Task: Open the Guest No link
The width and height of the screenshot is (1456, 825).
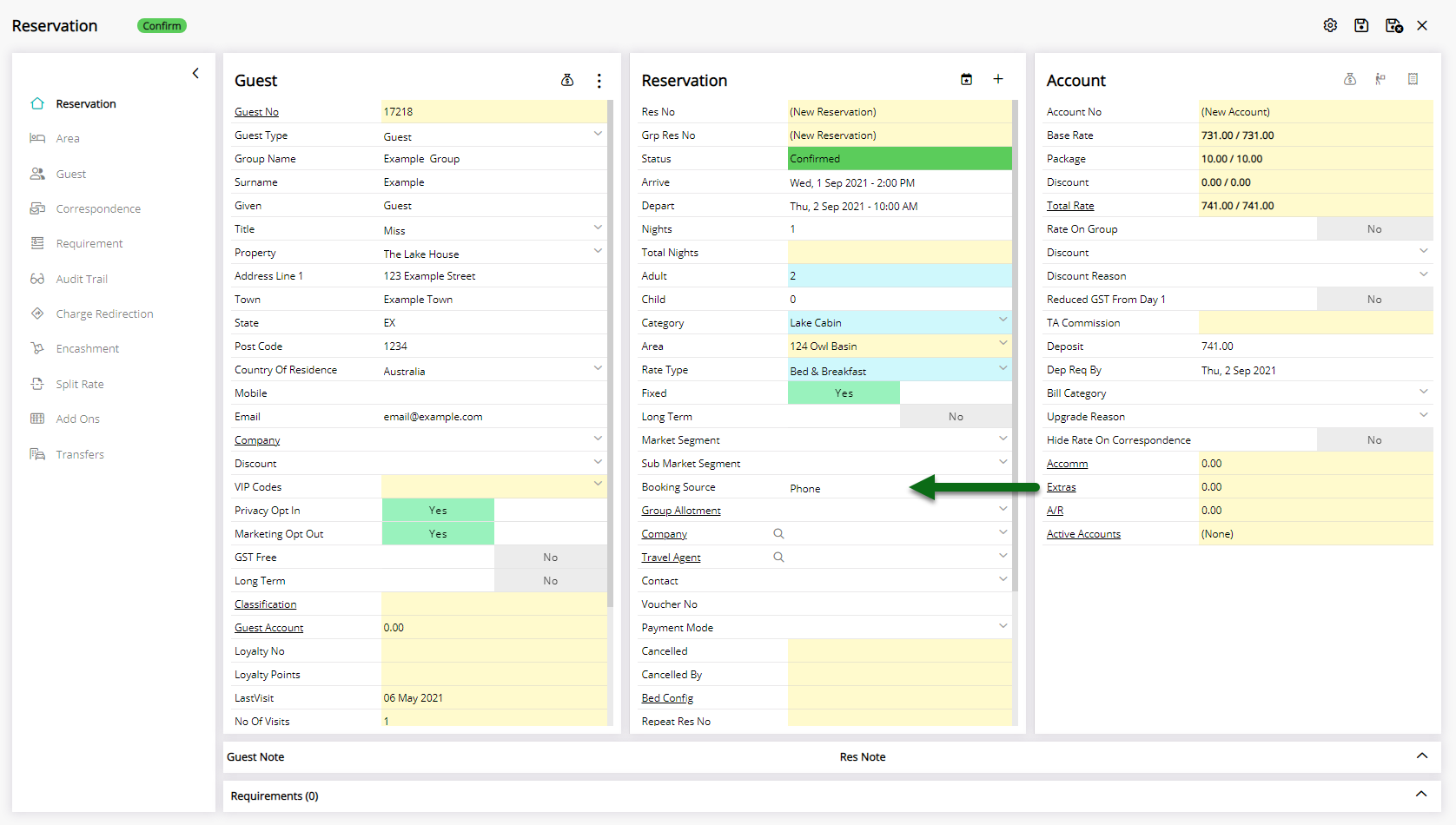Action: click(256, 112)
